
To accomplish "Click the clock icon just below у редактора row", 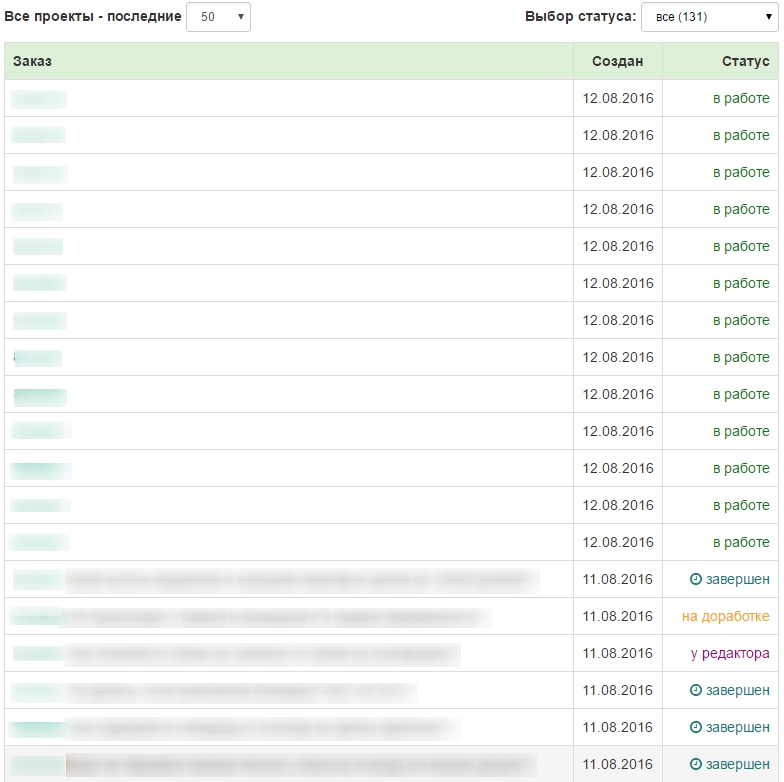I will [696, 690].
